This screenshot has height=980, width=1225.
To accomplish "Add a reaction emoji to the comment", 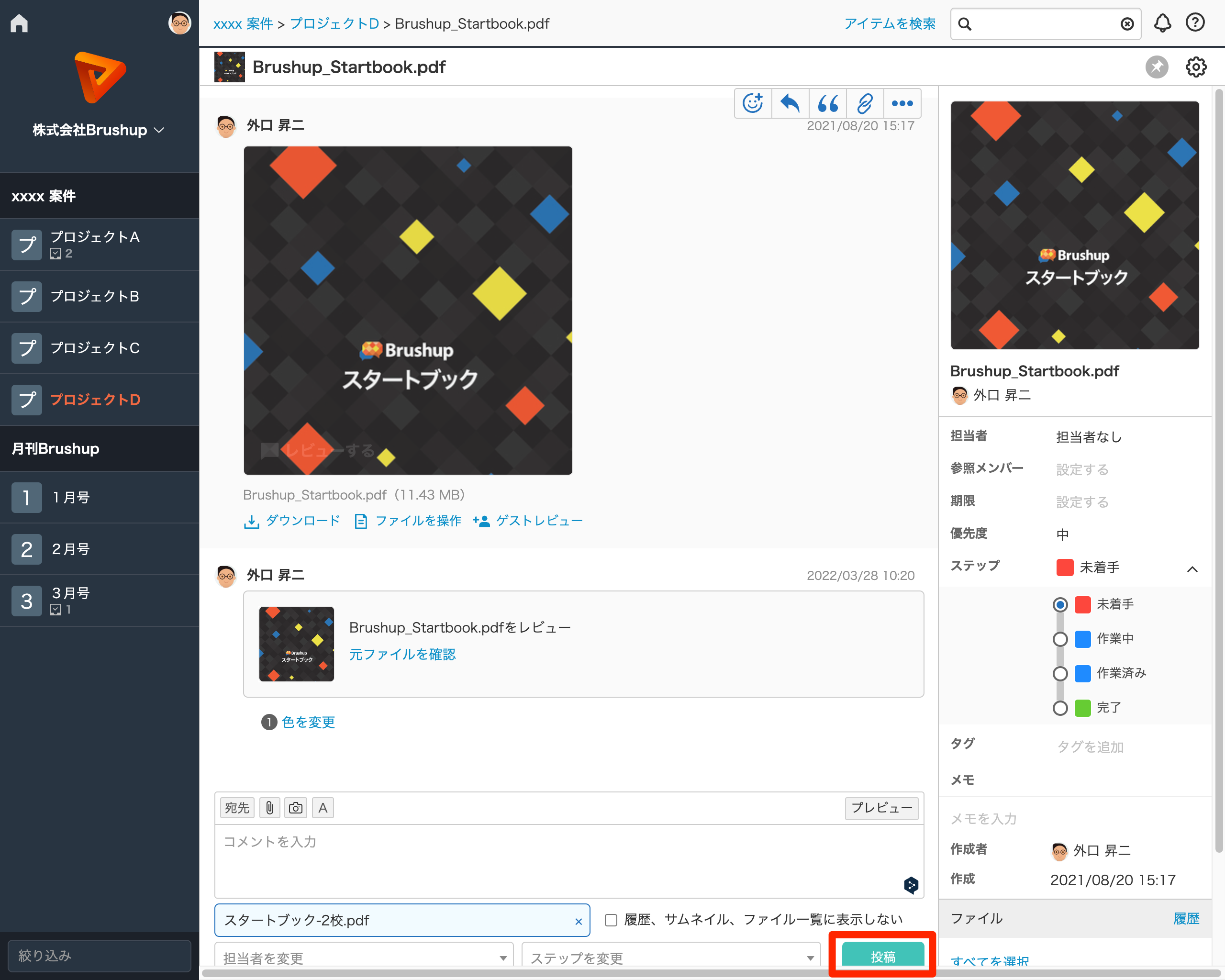I will (x=753, y=103).
